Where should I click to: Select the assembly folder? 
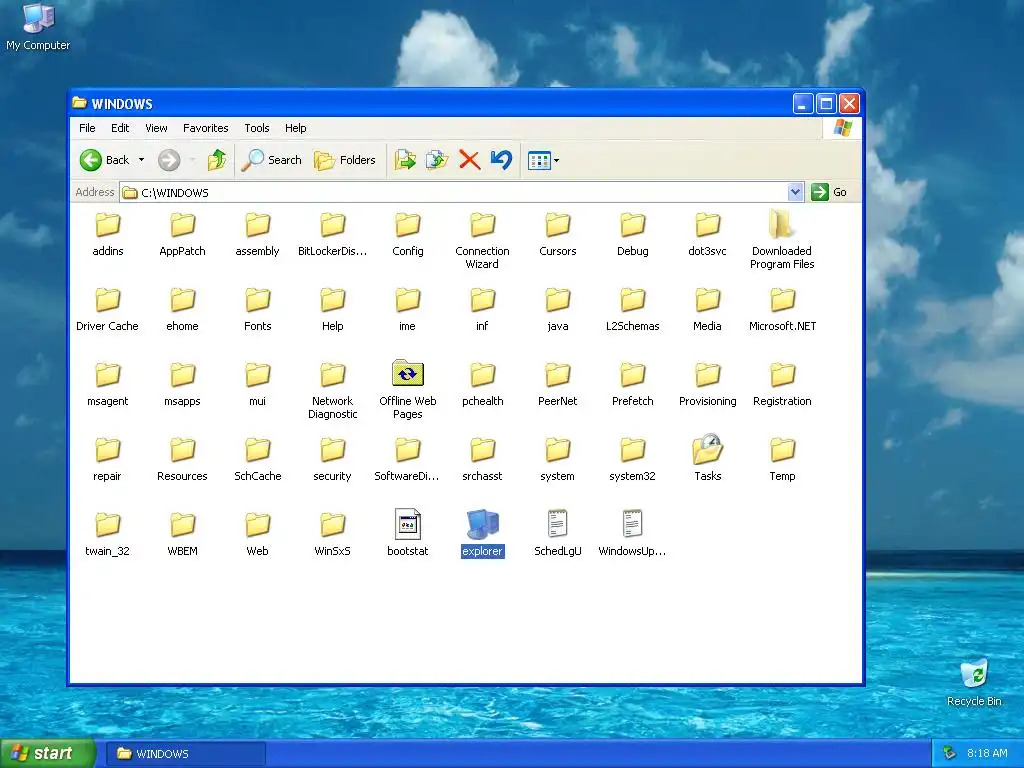click(257, 224)
